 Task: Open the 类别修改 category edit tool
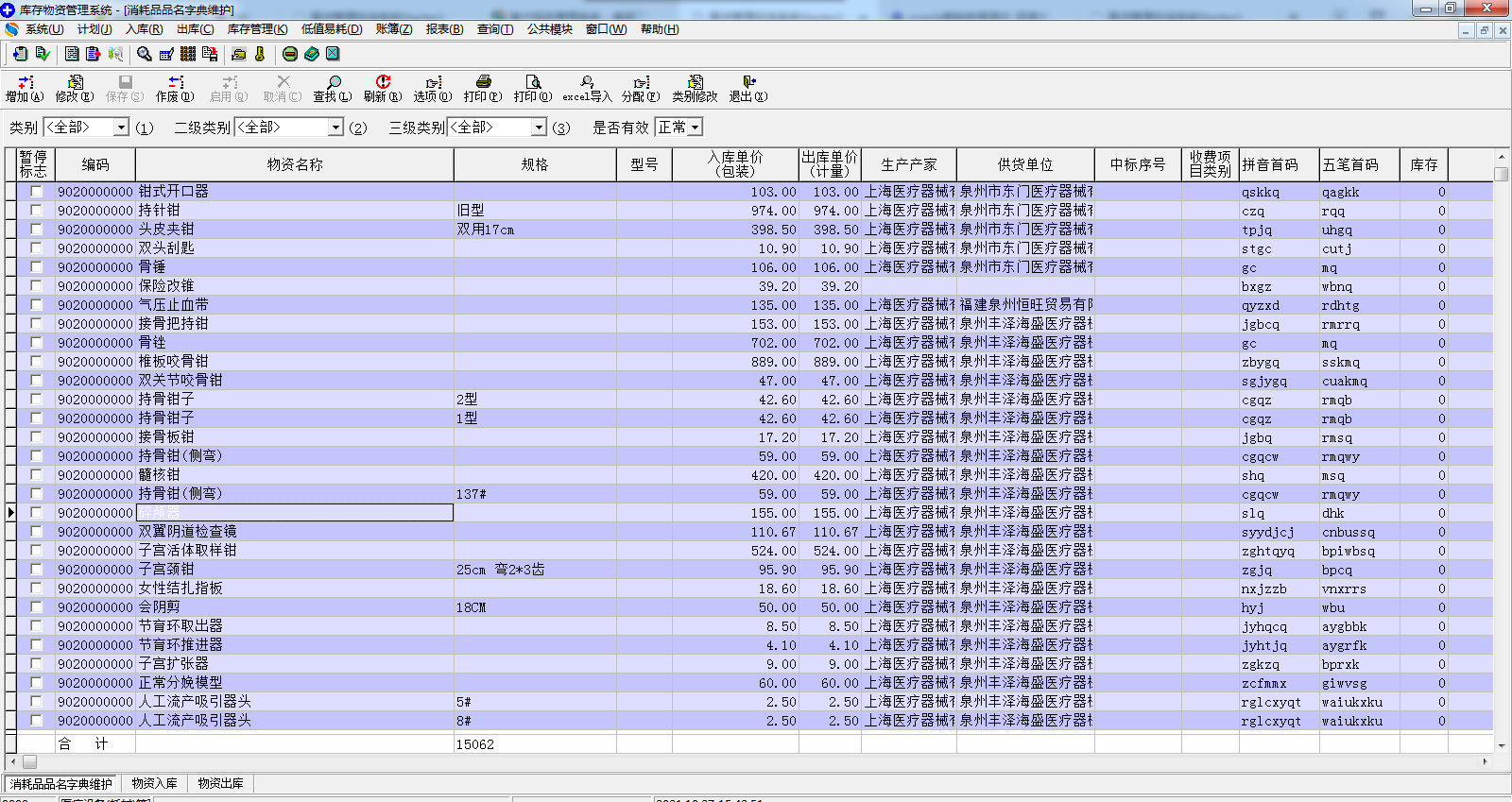pos(695,89)
